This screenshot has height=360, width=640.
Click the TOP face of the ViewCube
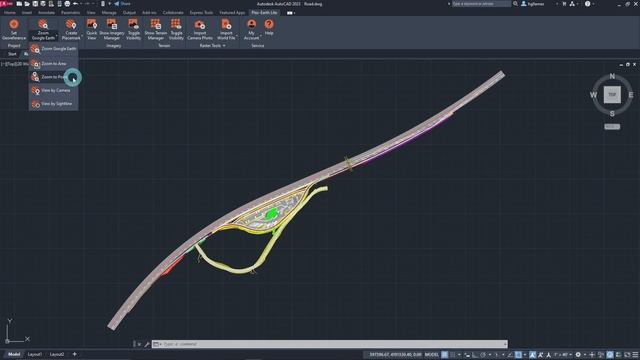[x=612, y=95]
